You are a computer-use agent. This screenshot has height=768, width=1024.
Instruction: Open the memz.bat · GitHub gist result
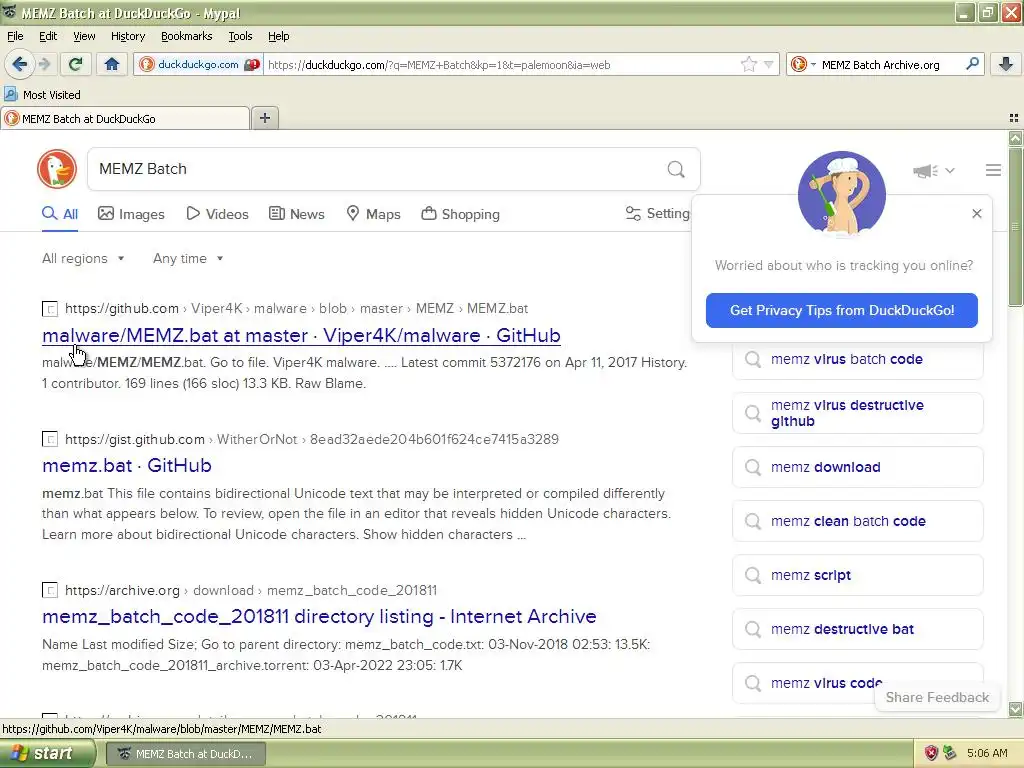127,466
